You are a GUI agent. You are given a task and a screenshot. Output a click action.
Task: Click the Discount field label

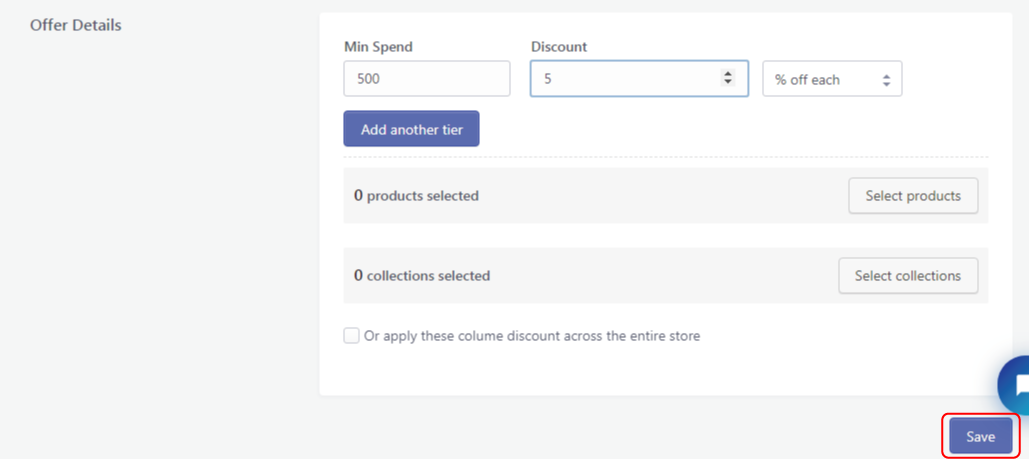tap(559, 47)
